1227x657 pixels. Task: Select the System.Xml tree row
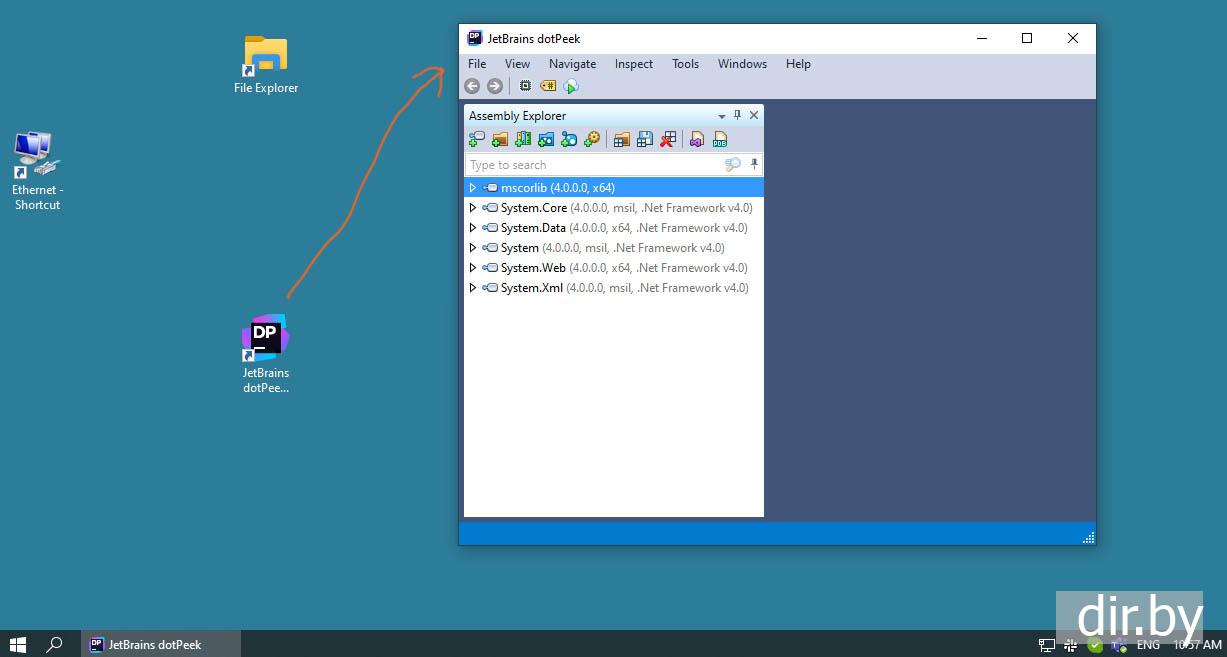point(614,288)
